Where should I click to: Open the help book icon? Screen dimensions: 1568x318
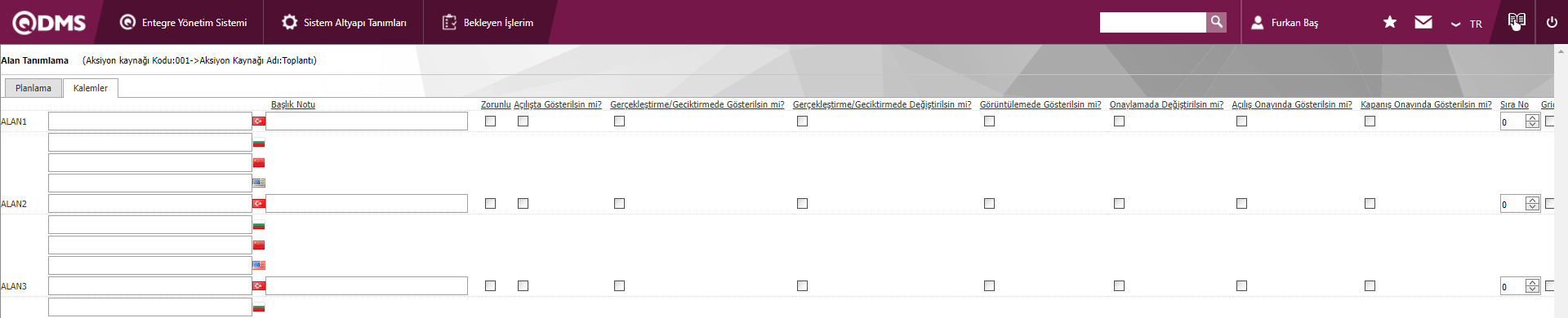click(x=1517, y=20)
